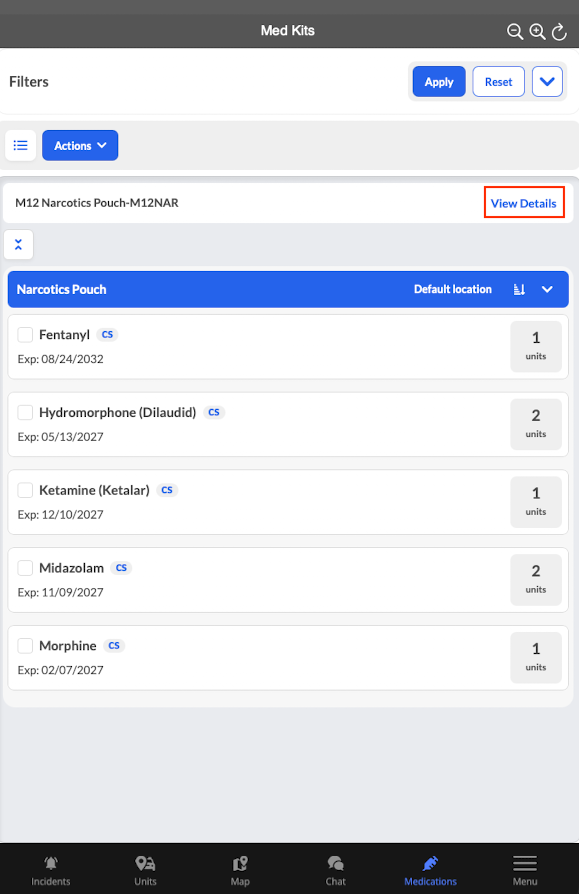The image size is (579, 894).
Task: Select the Hydromorphone (Dilaudid) checkbox
Action: point(25,412)
